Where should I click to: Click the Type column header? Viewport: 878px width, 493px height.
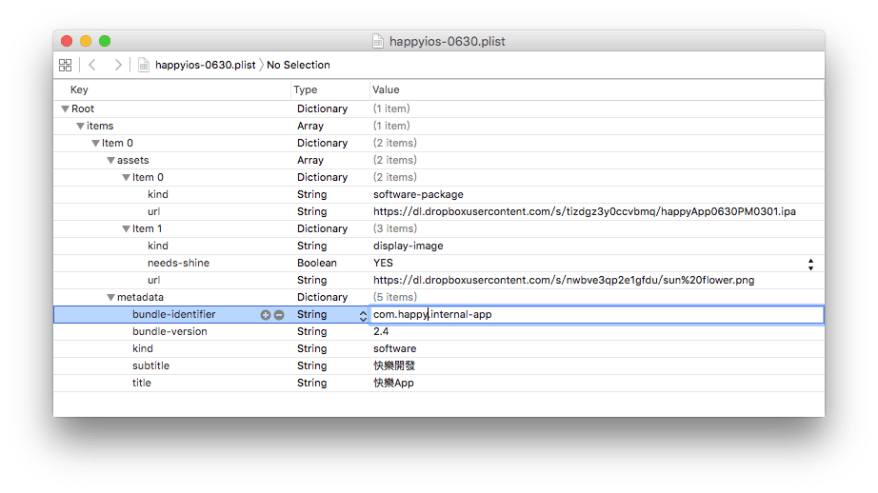[x=305, y=90]
